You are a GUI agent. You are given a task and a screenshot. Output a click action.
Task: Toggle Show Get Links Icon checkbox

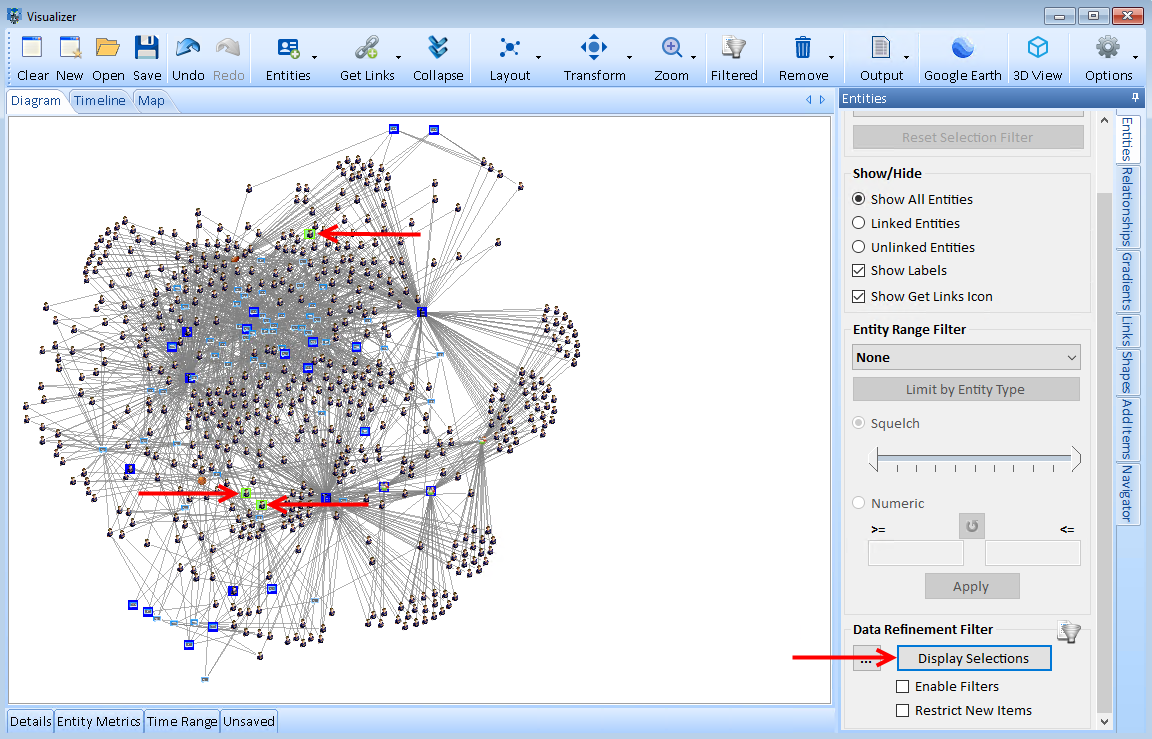point(858,296)
